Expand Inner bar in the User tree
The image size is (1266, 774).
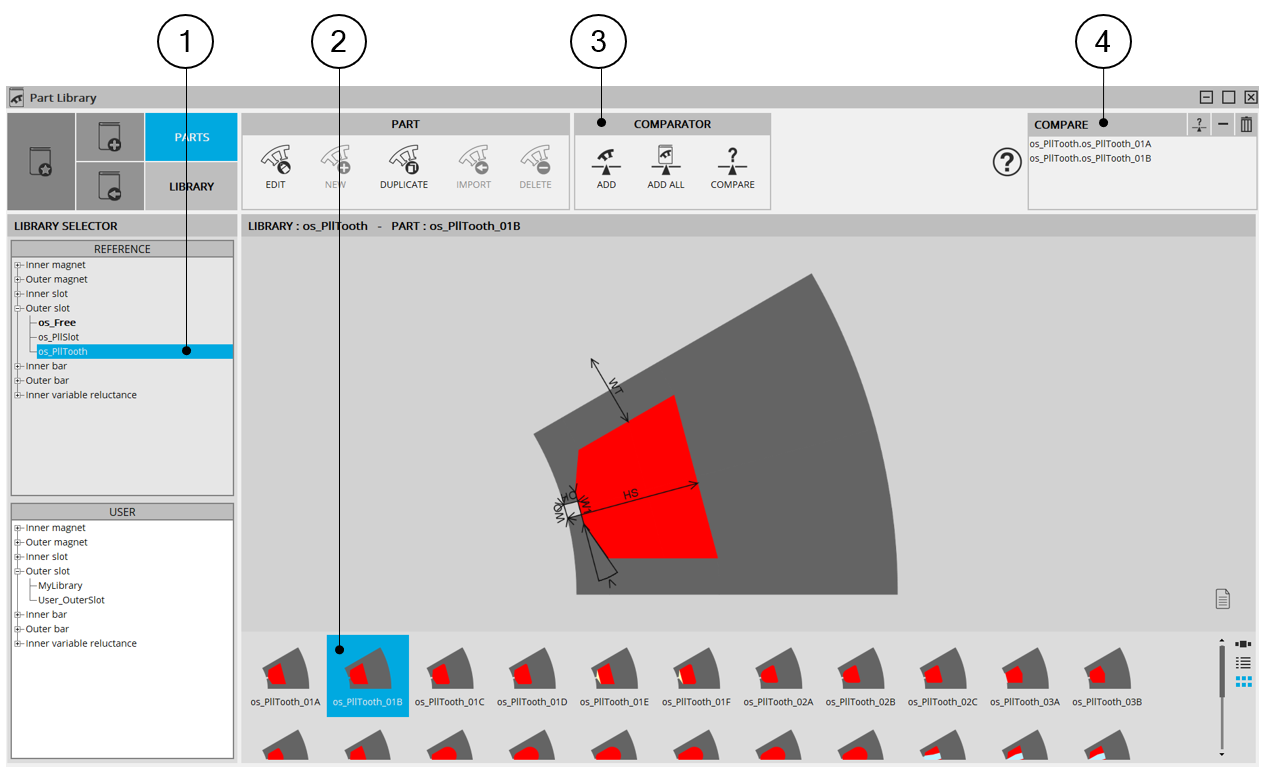click(x=18, y=615)
